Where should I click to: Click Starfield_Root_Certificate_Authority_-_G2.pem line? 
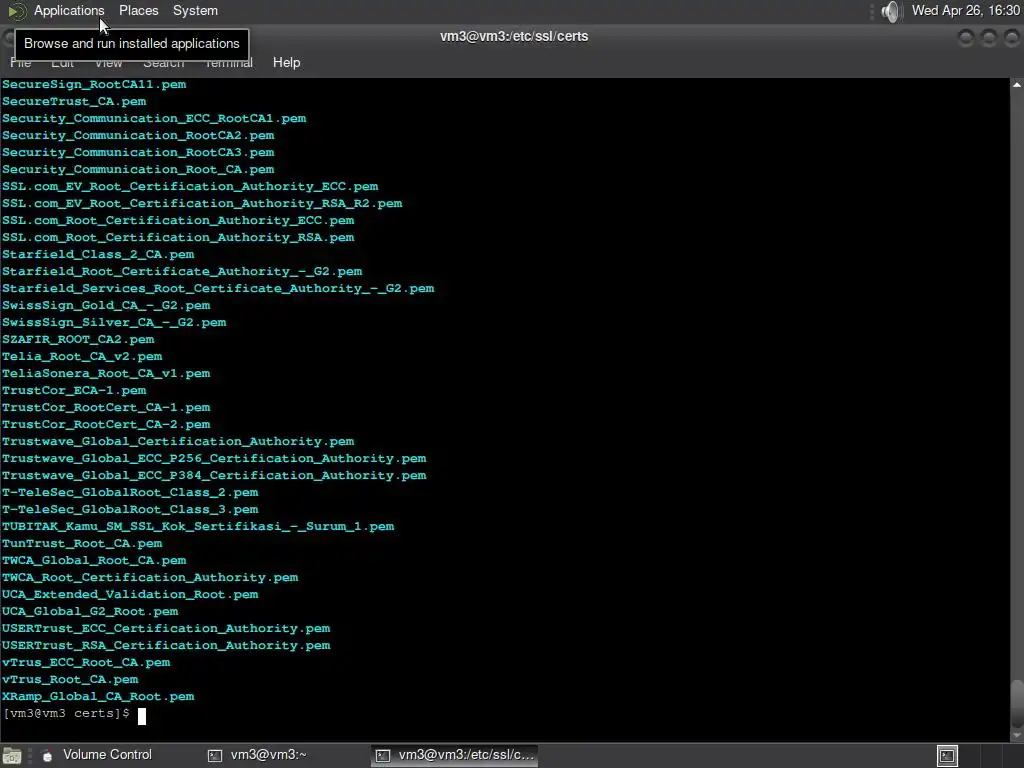182,271
